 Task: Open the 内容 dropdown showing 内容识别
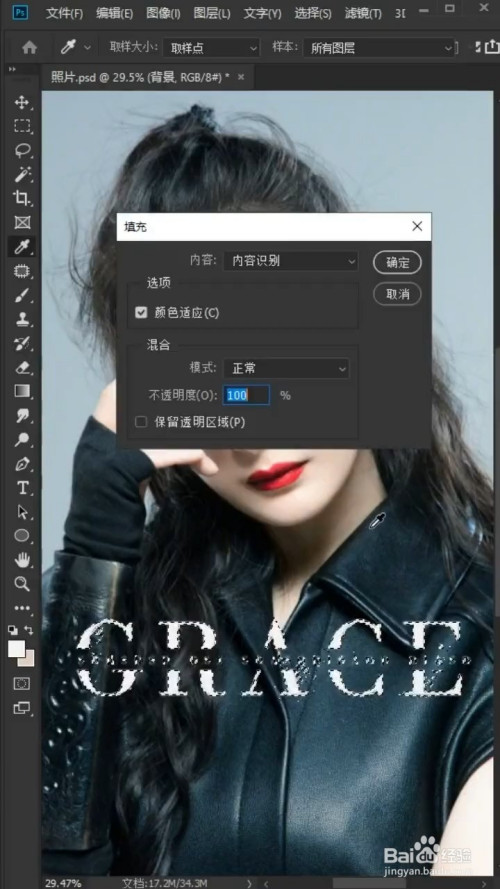(291, 261)
